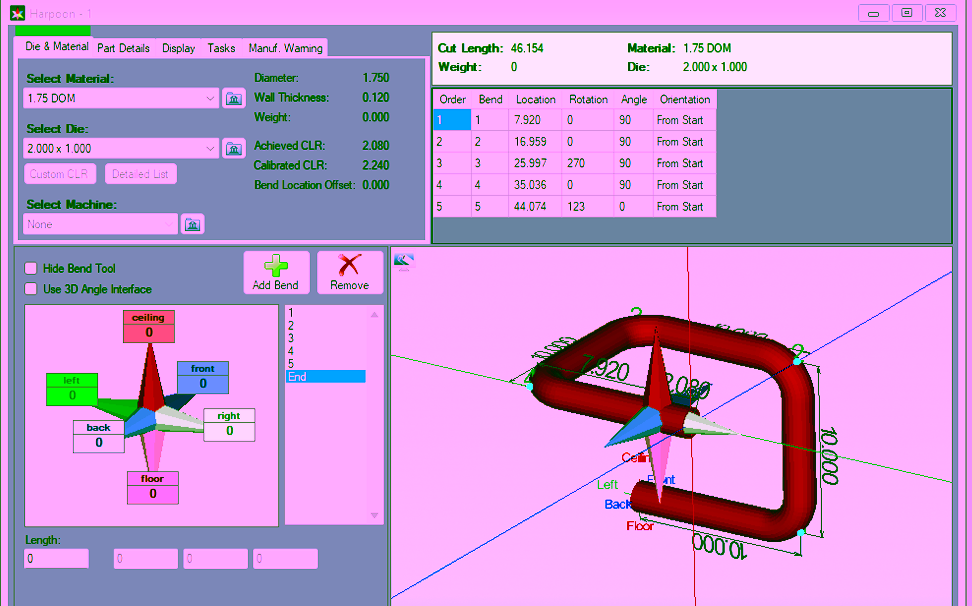This screenshot has height=606, width=972.
Task: Click the Order column header
Action: [453, 100]
